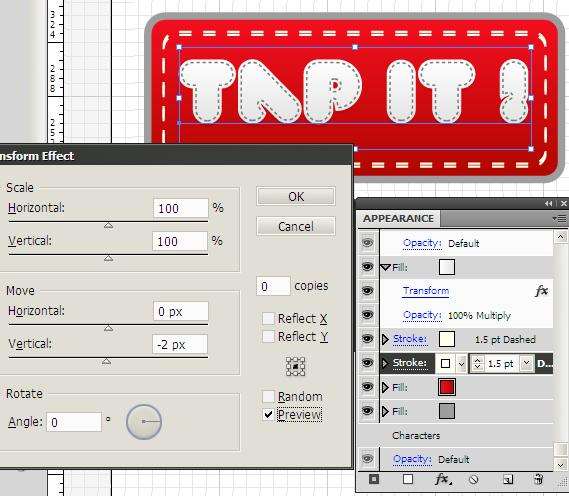Uncheck the Preview checkbox
Screen dimensions: 569x496
click(268, 414)
